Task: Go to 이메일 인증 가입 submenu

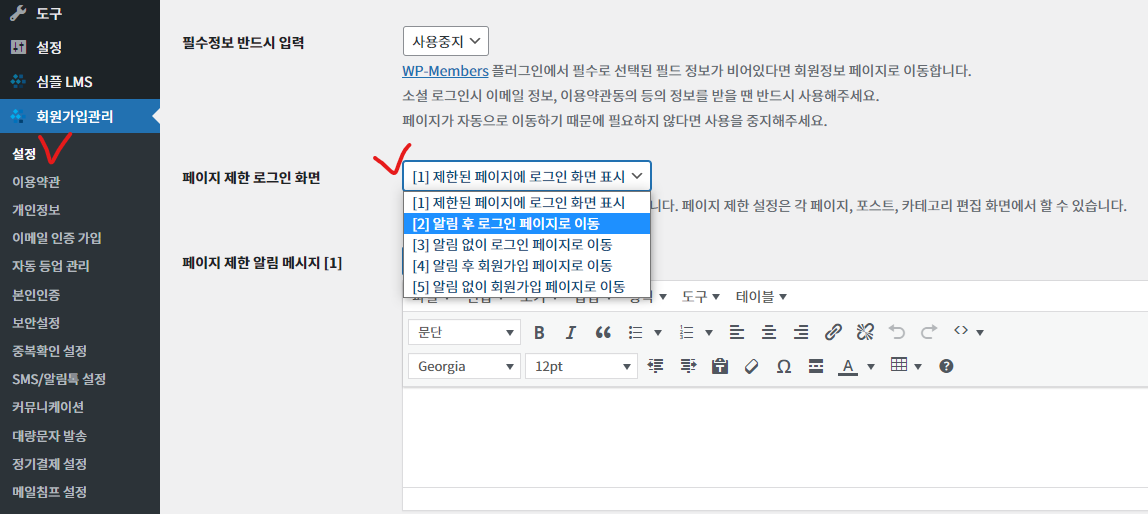Action: click(57, 238)
